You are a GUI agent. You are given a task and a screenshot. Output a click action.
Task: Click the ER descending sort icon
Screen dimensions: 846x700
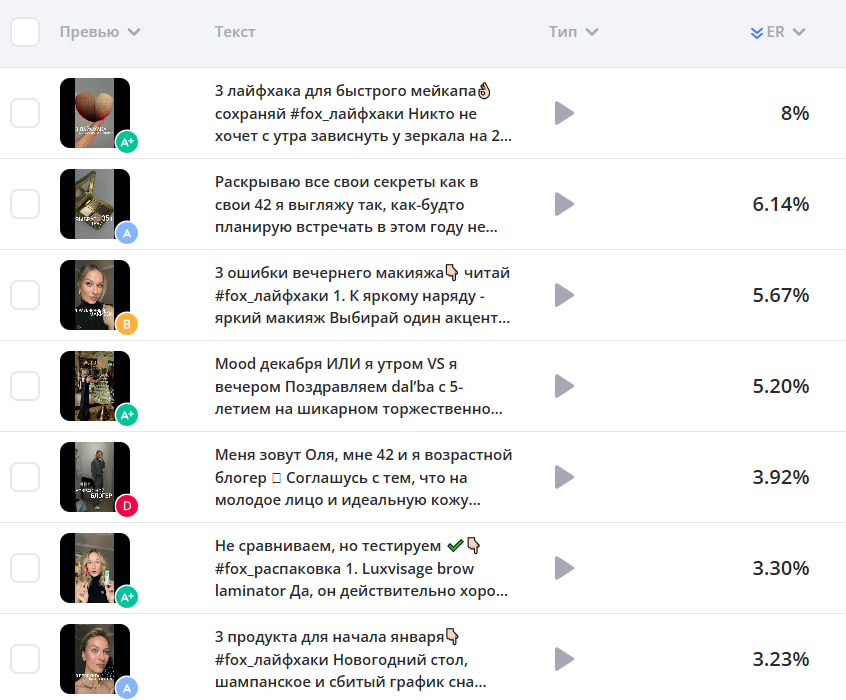pyautogui.click(x=756, y=33)
